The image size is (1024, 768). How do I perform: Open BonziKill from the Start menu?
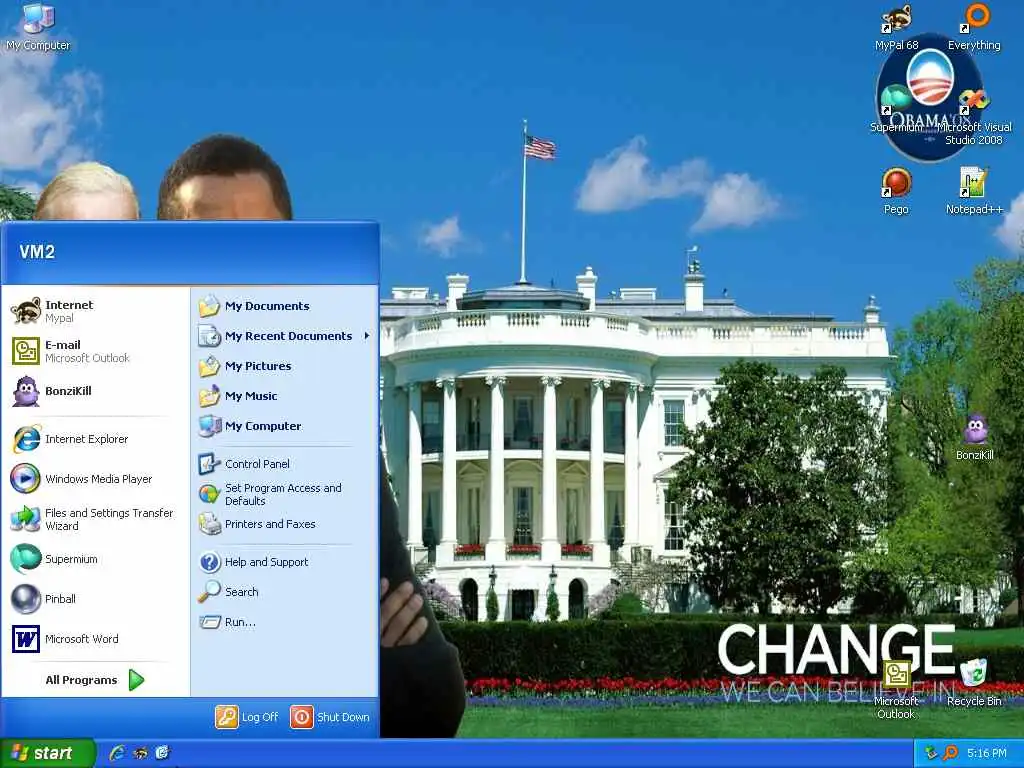pos(95,391)
